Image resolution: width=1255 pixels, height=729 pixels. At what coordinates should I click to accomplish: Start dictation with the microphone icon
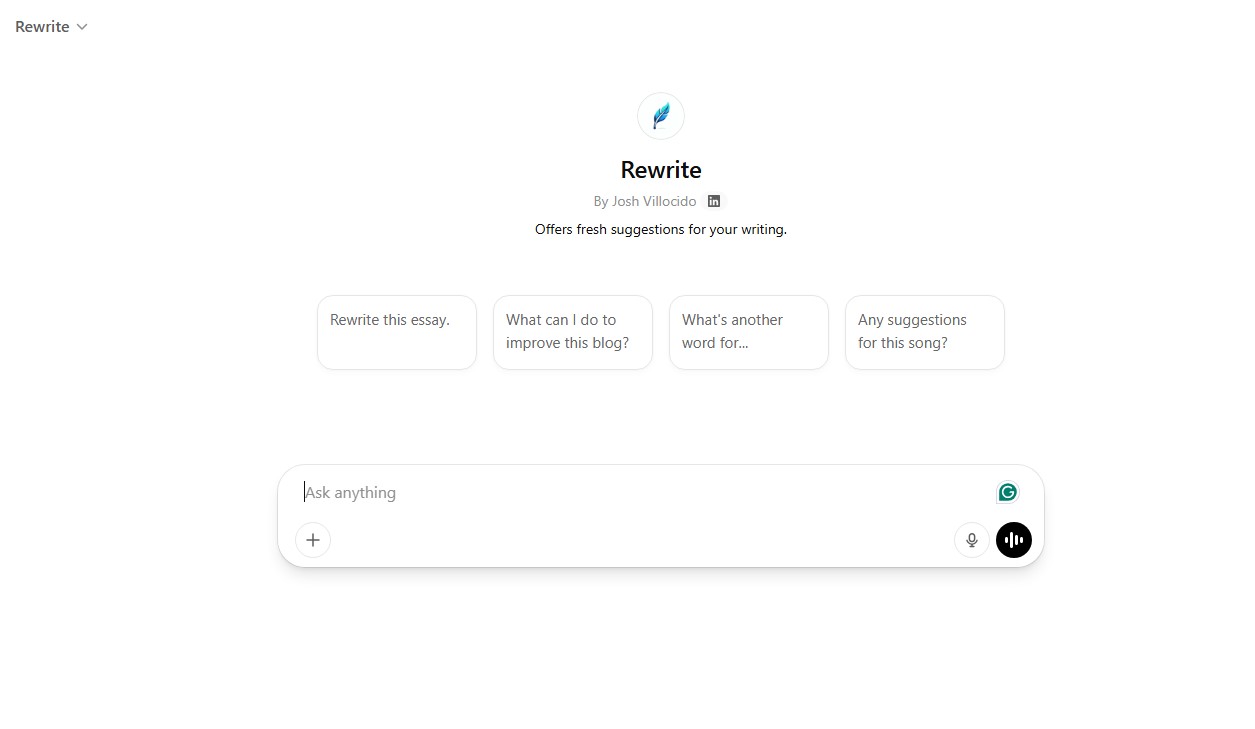click(x=972, y=540)
